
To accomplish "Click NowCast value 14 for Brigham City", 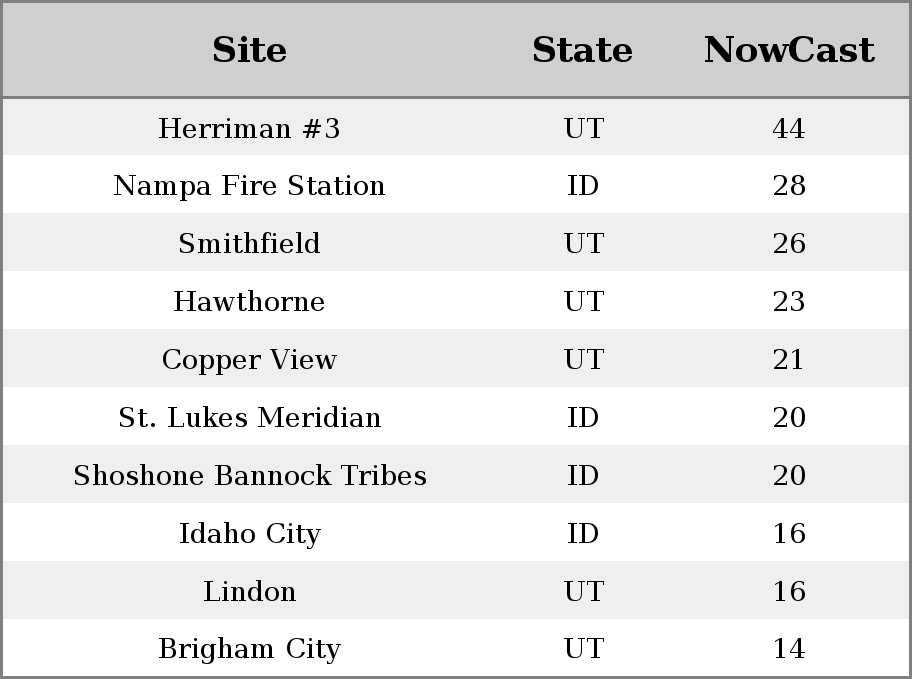I will coord(789,649).
